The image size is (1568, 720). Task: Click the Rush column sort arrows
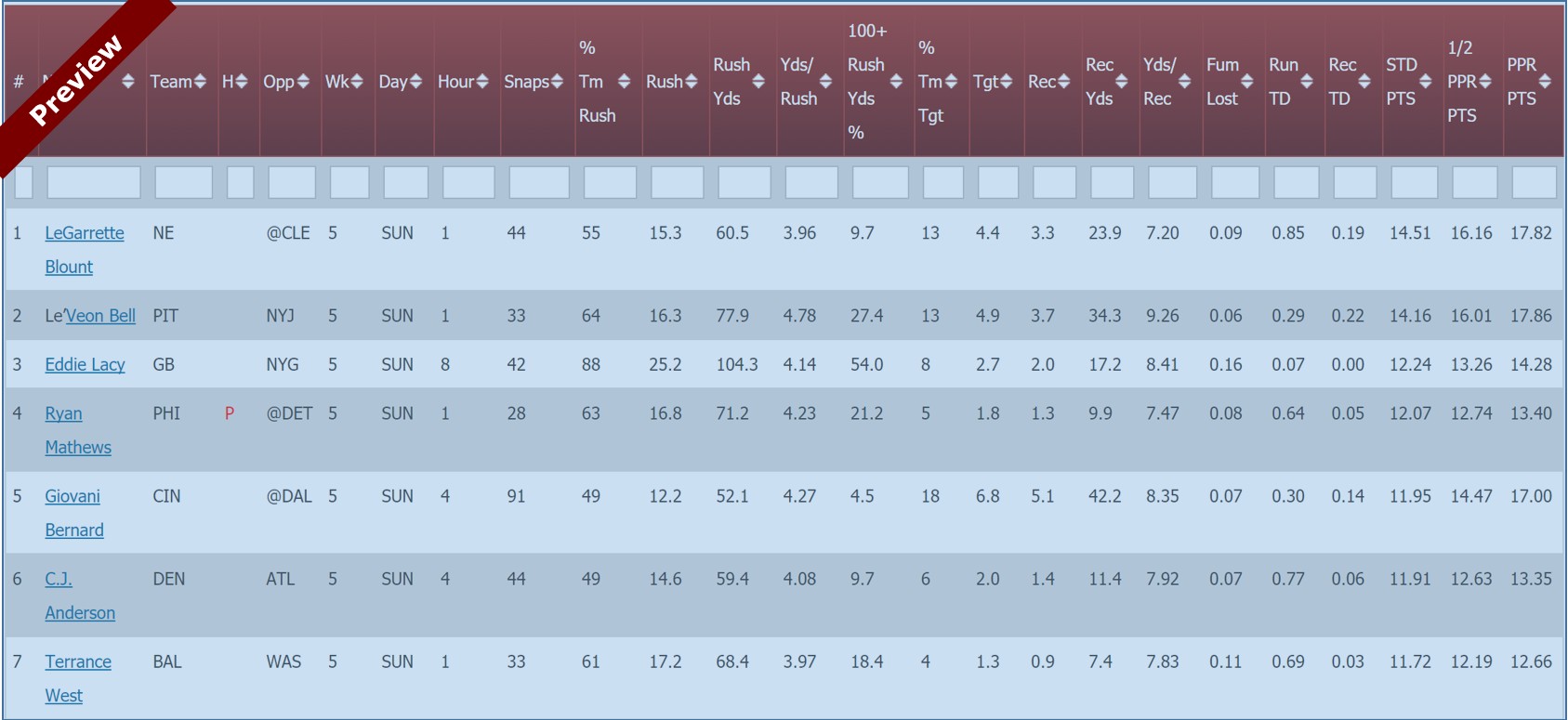691,82
